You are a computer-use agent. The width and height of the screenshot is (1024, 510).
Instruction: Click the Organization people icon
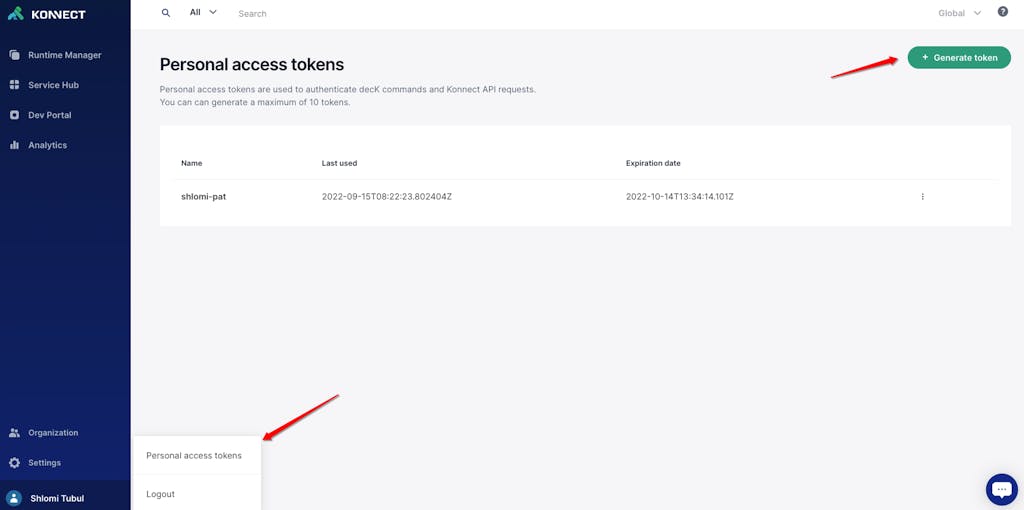[15, 433]
